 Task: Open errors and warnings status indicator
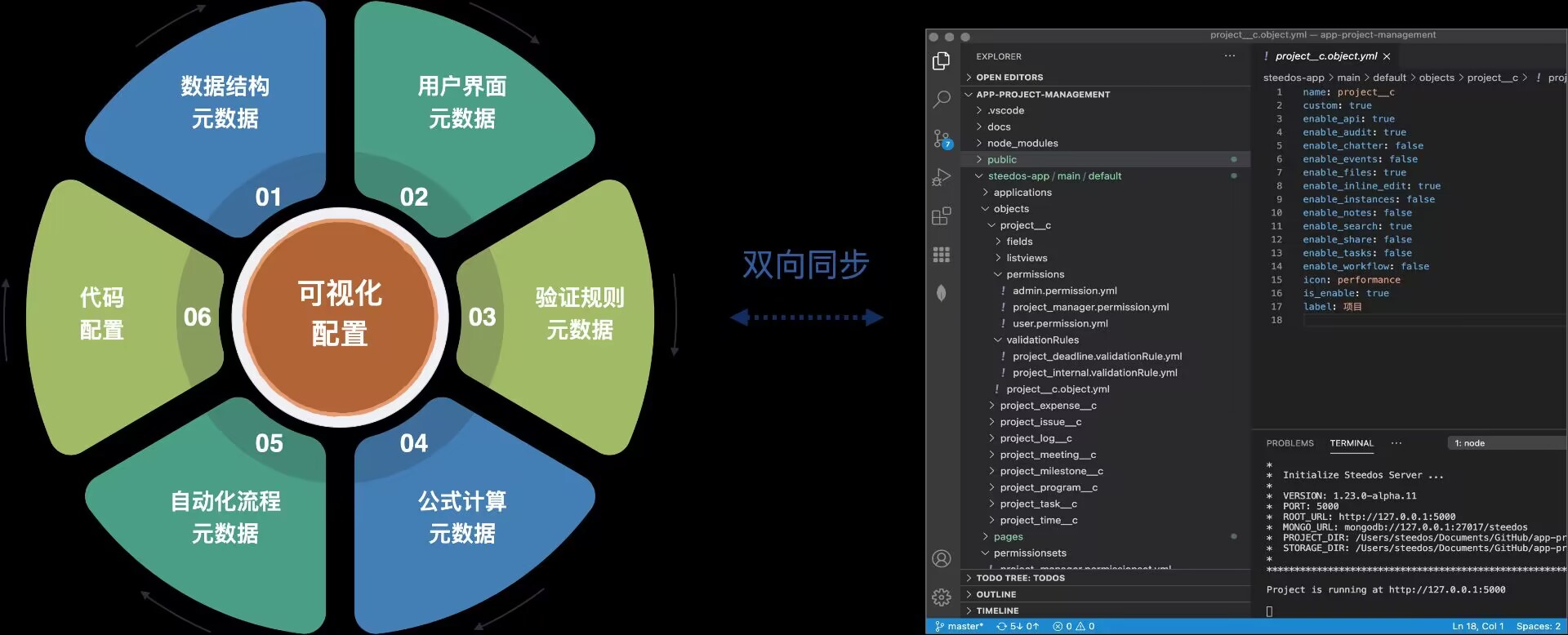click(x=1074, y=626)
